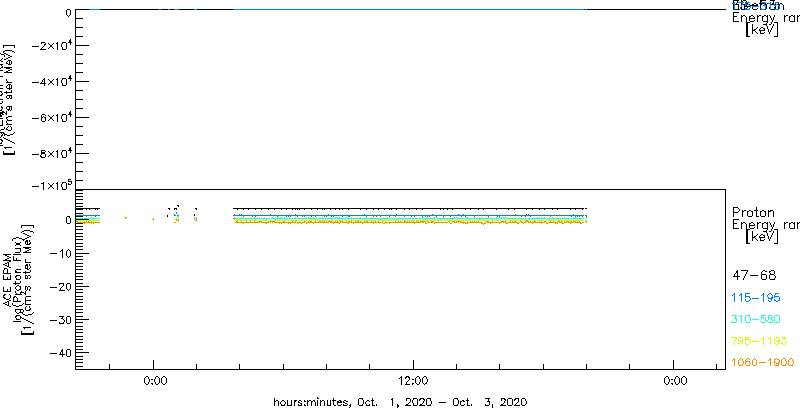Click the 47-68 proton energy legend entry
Viewport: 800px width, 410px height.
coord(754,276)
